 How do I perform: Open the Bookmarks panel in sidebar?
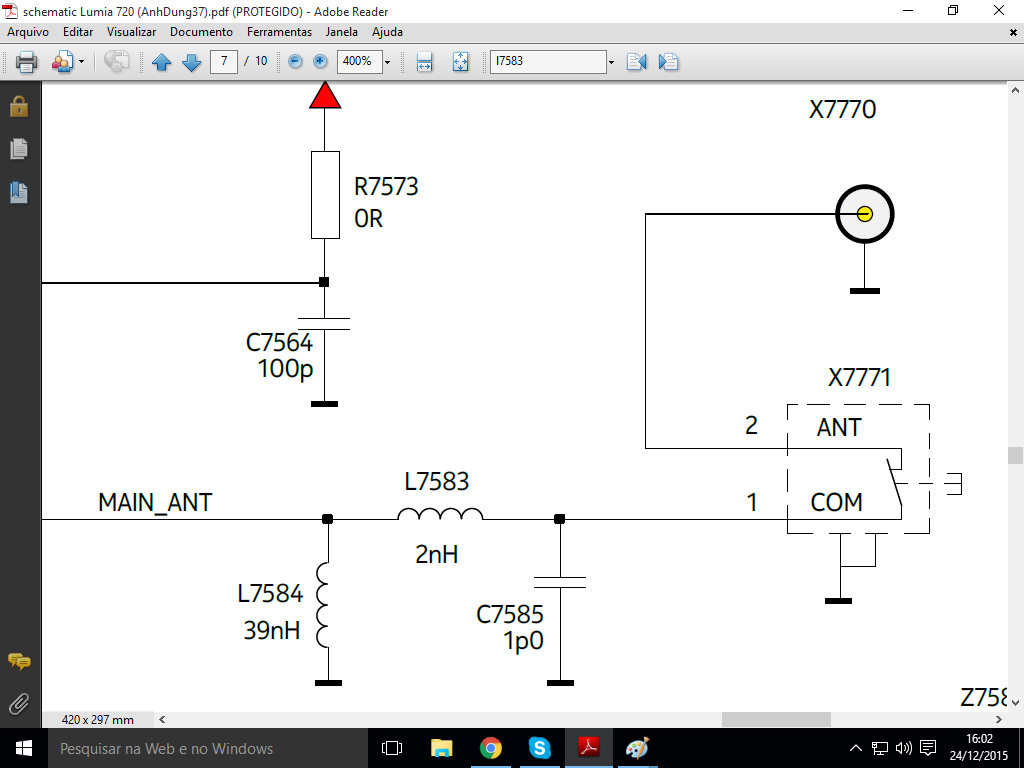click(x=19, y=192)
